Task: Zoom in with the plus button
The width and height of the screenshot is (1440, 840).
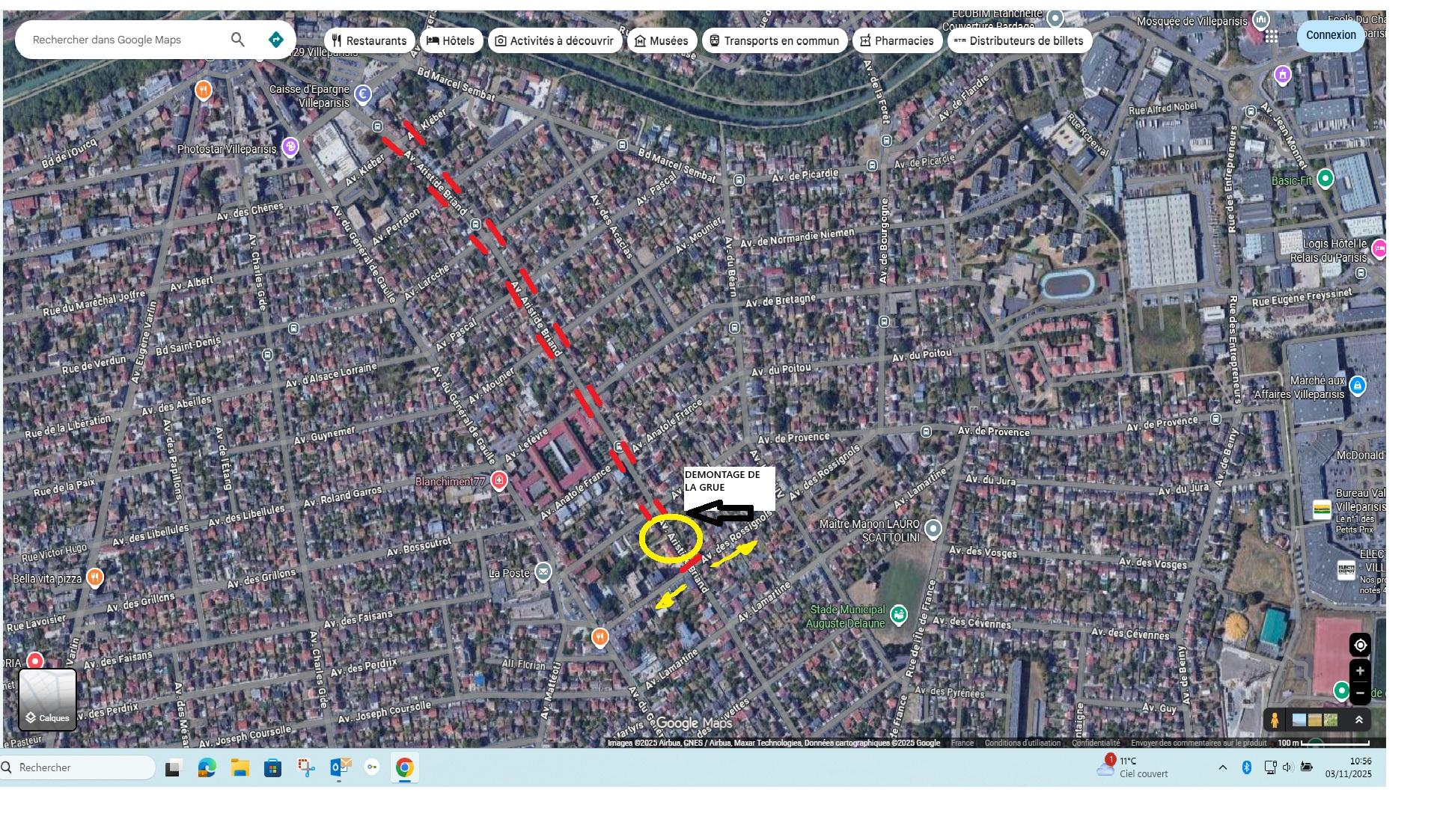Action: tap(1360, 671)
